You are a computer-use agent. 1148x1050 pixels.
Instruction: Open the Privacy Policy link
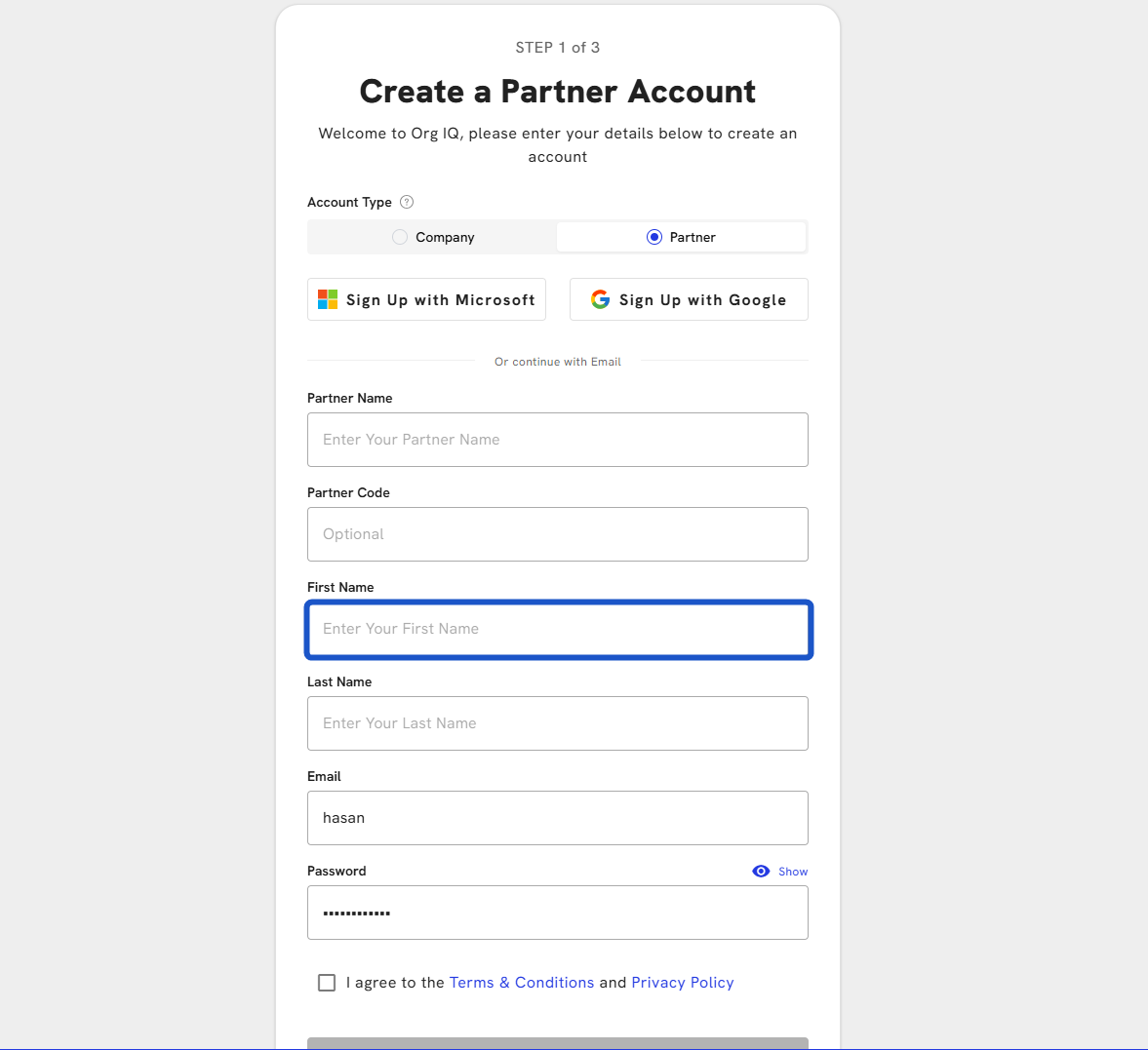pyautogui.click(x=682, y=983)
